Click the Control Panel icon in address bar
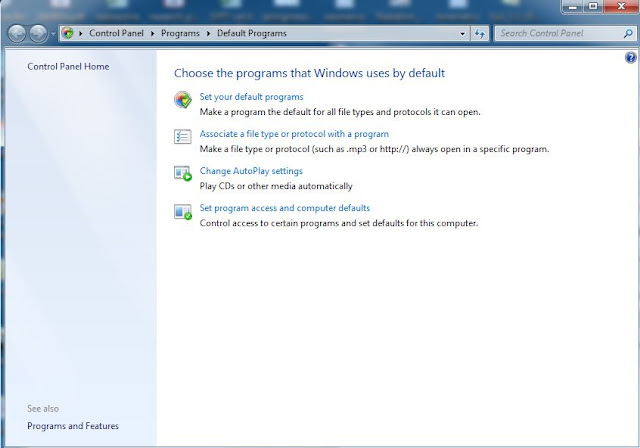This screenshot has height=448, width=640. coord(68,33)
